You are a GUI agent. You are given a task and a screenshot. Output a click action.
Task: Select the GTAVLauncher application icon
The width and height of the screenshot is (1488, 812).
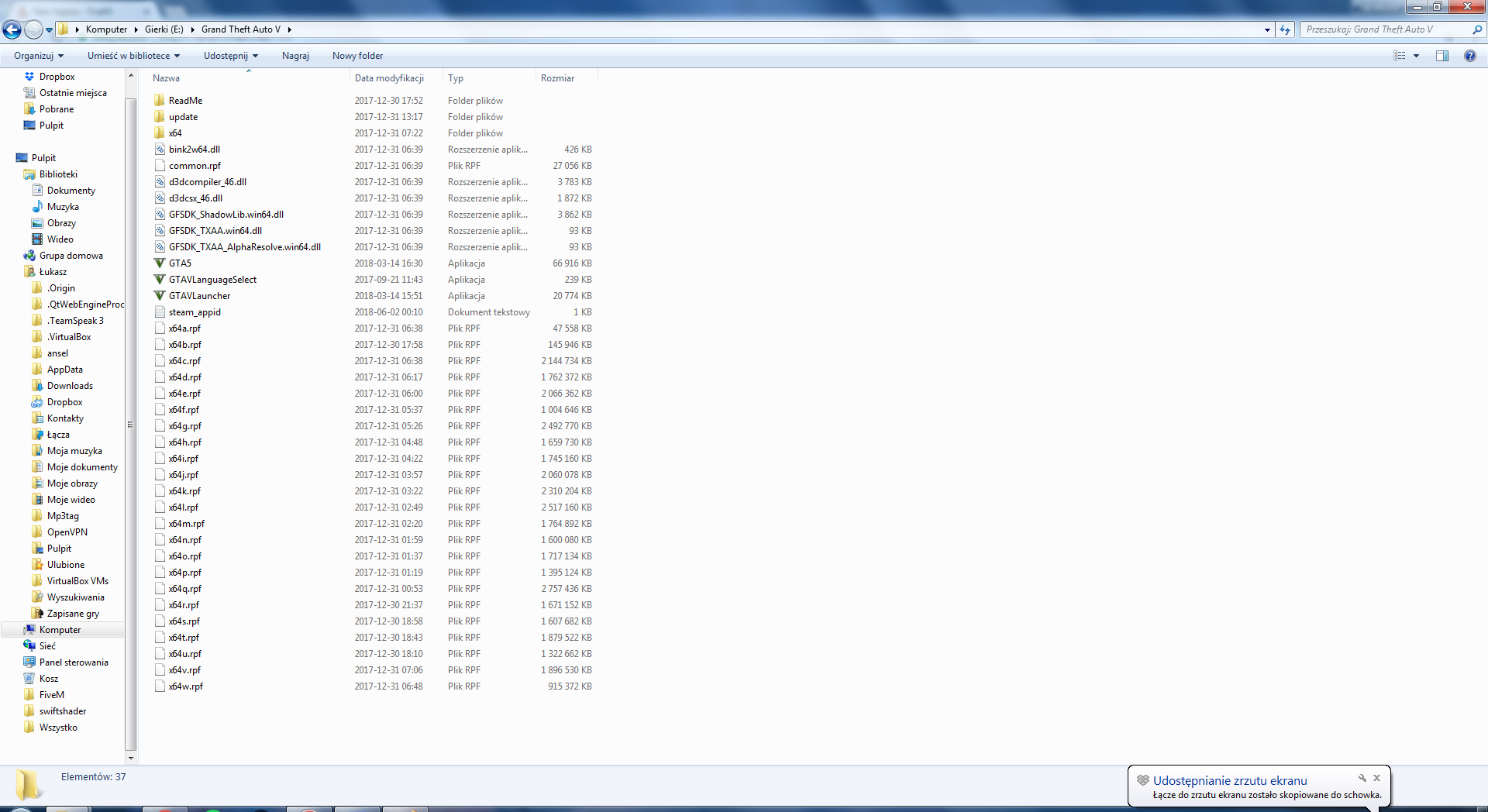(160, 296)
